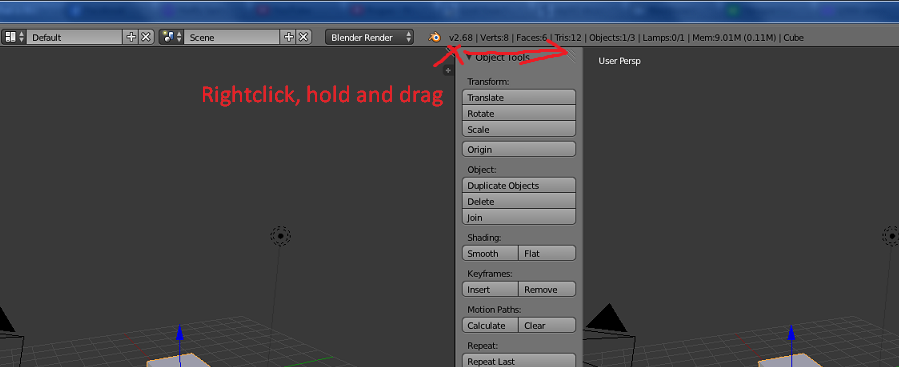
Task: Open the Origin menu button
Action: tap(518, 150)
